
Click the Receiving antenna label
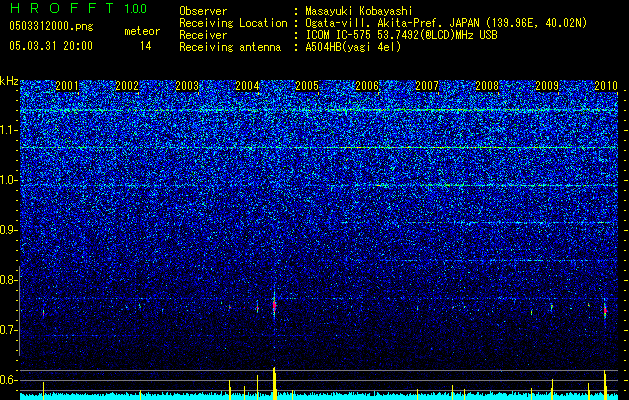click(x=230, y=47)
